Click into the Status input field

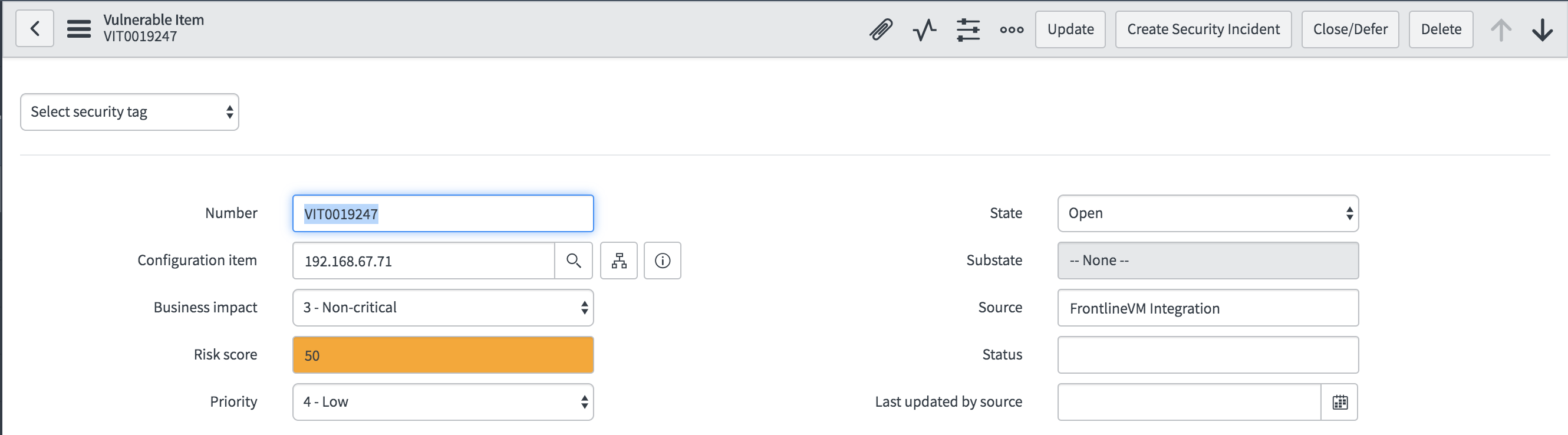coord(1208,355)
